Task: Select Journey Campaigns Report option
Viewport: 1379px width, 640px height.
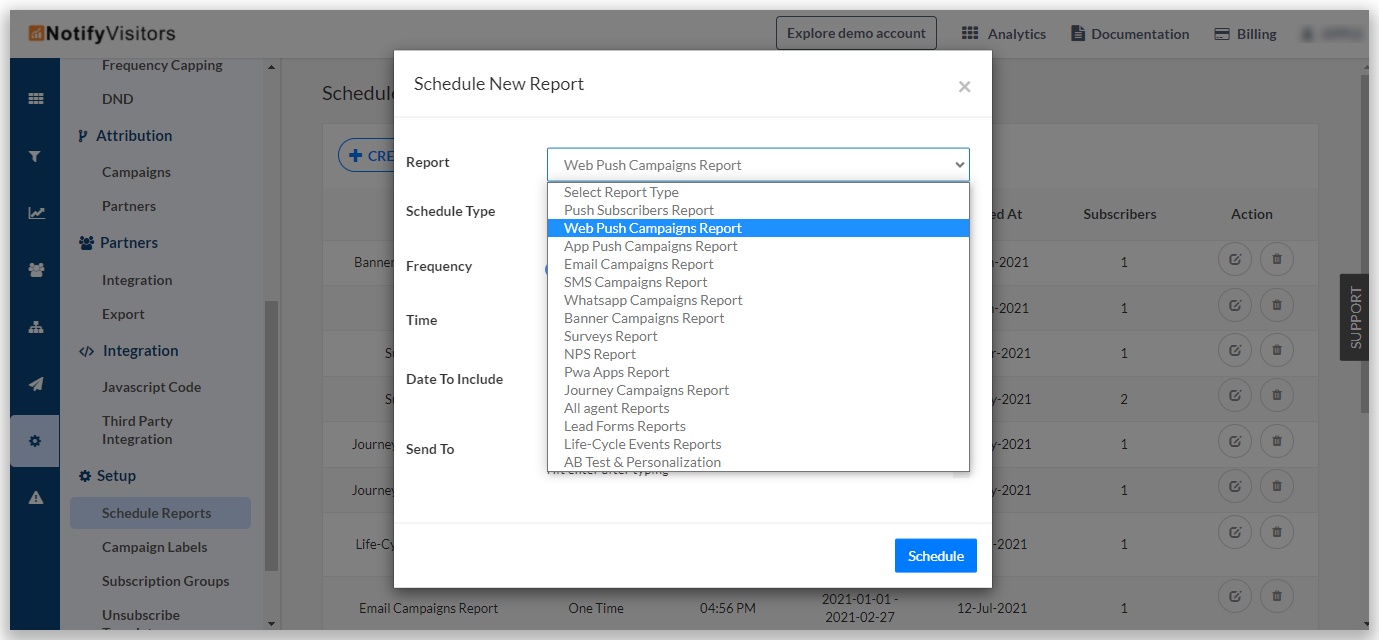Action: pos(758,390)
